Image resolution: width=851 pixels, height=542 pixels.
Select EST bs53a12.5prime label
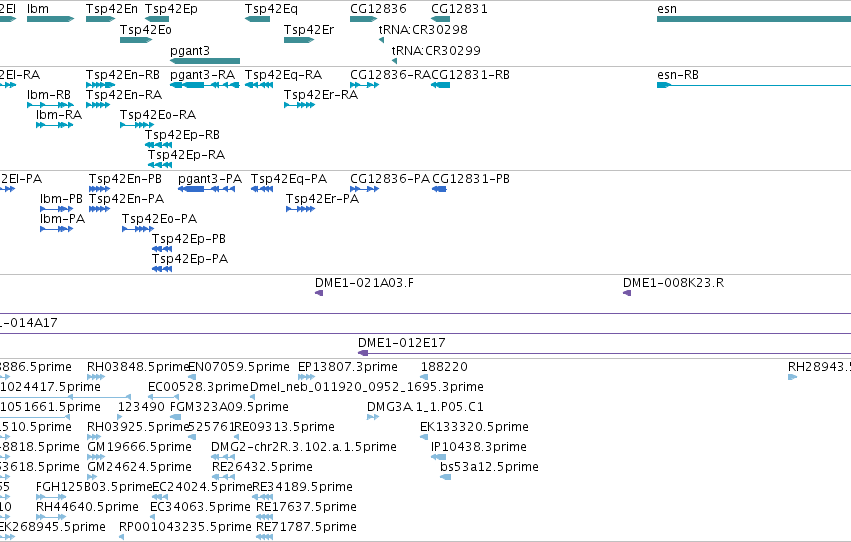490,467
